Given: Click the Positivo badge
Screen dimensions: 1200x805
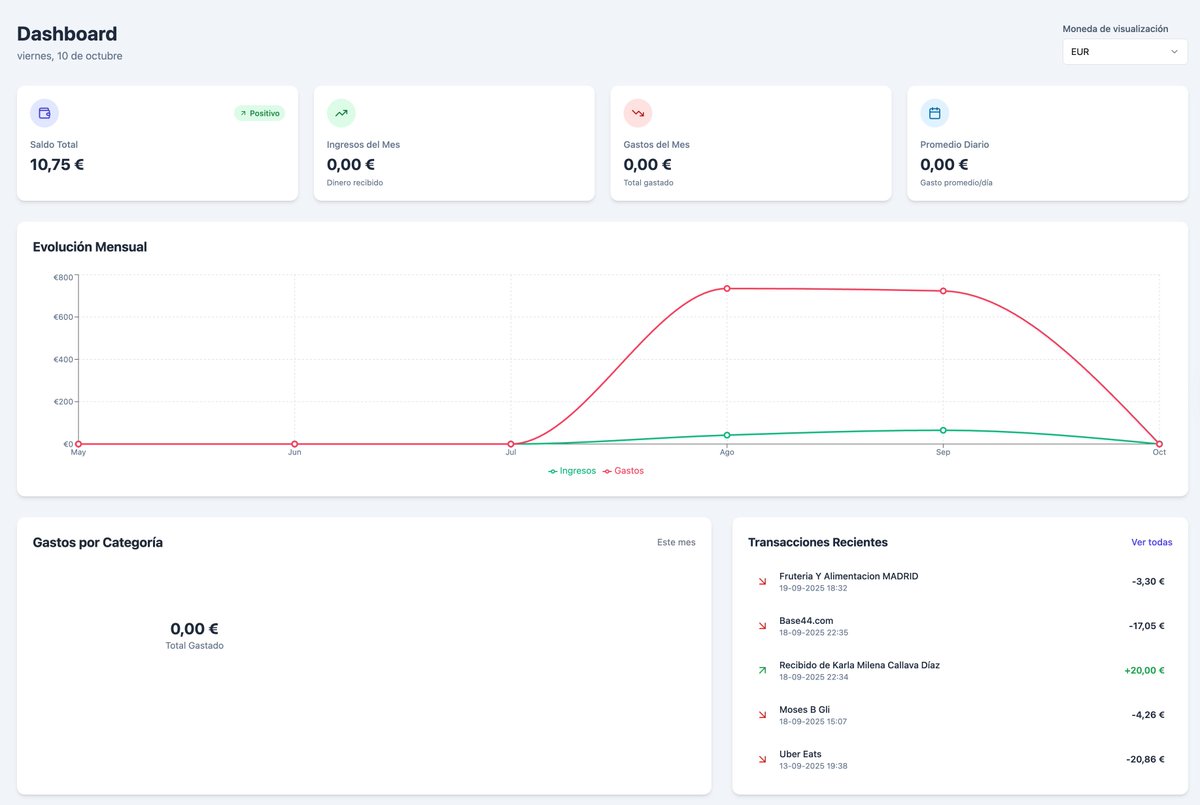Looking at the screenshot, I should [x=260, y=113].
